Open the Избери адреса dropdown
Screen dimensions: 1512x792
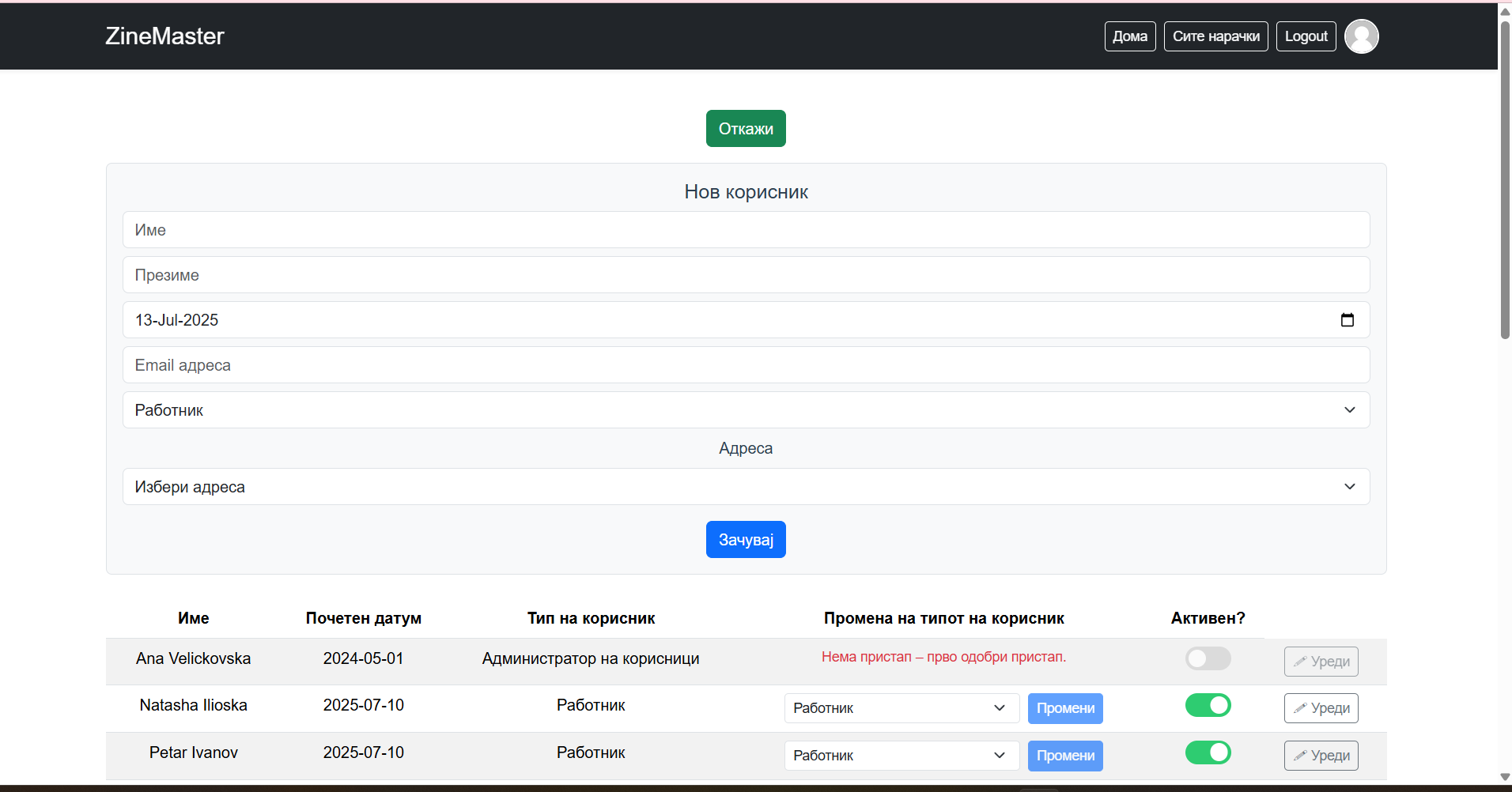pyautogui.click(x=745, y=487)
